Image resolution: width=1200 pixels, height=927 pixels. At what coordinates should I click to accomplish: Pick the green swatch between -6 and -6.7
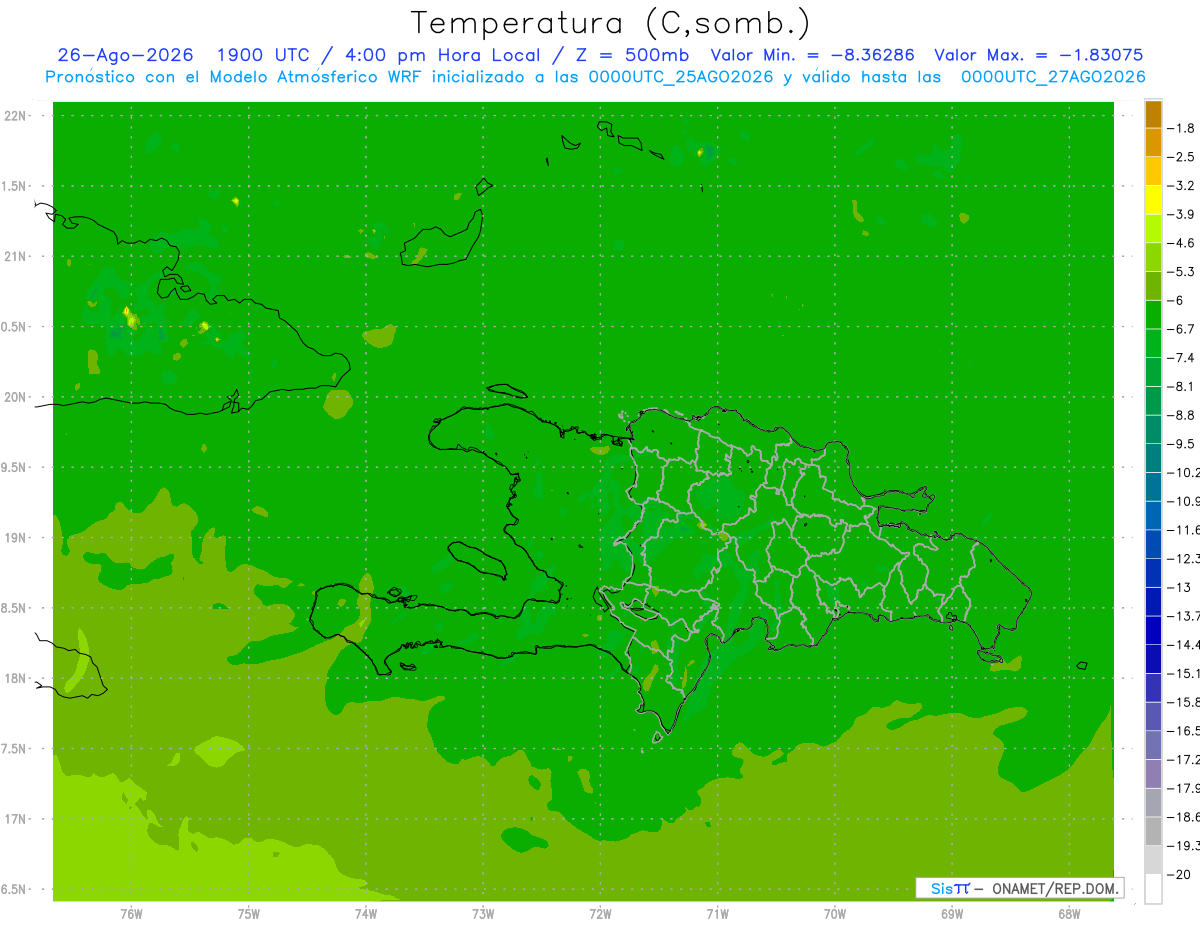(1153, 315)
